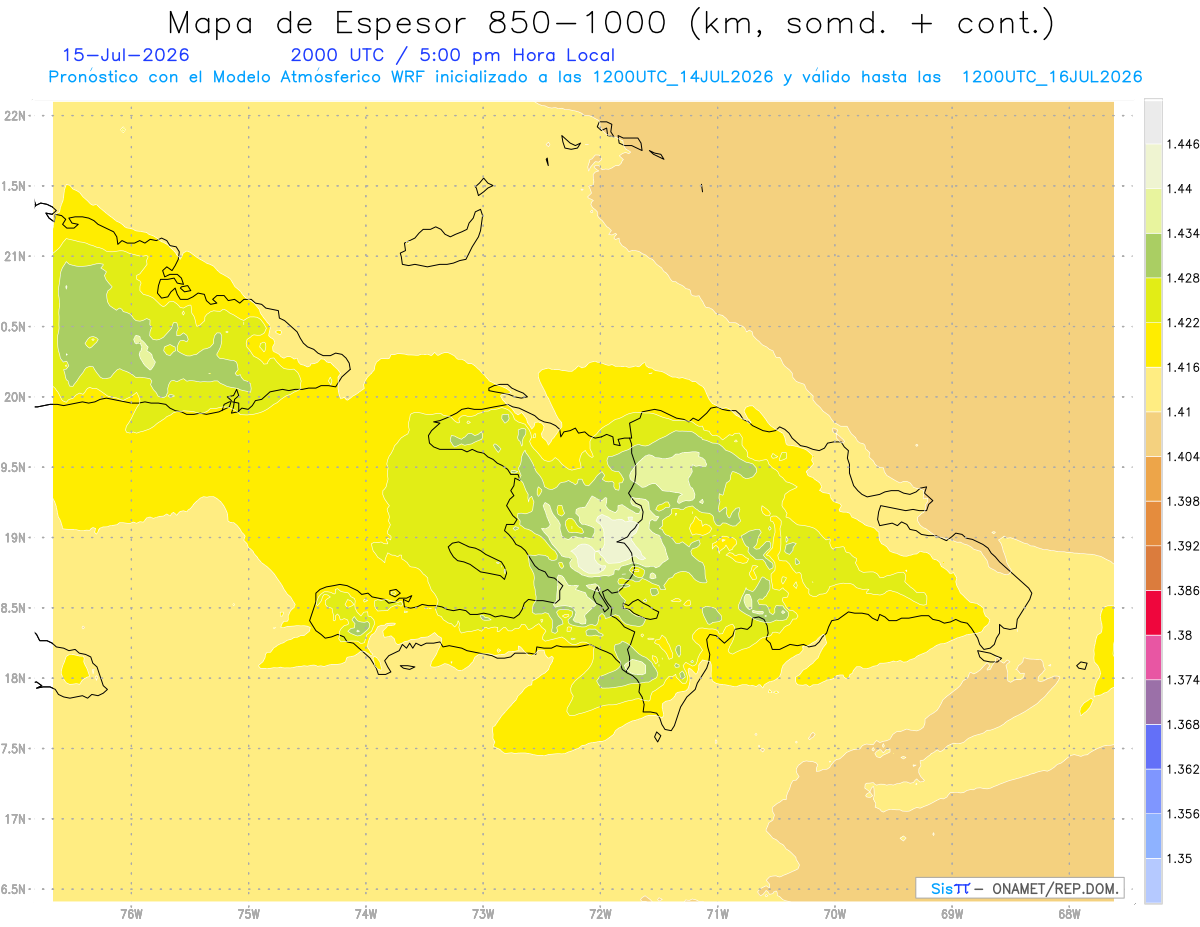Click the medium blue swatch between 1.356 and 1.362
The width and height of the screenshot is (1200, 927).
pyautogui.click(x=1153, y=792)
